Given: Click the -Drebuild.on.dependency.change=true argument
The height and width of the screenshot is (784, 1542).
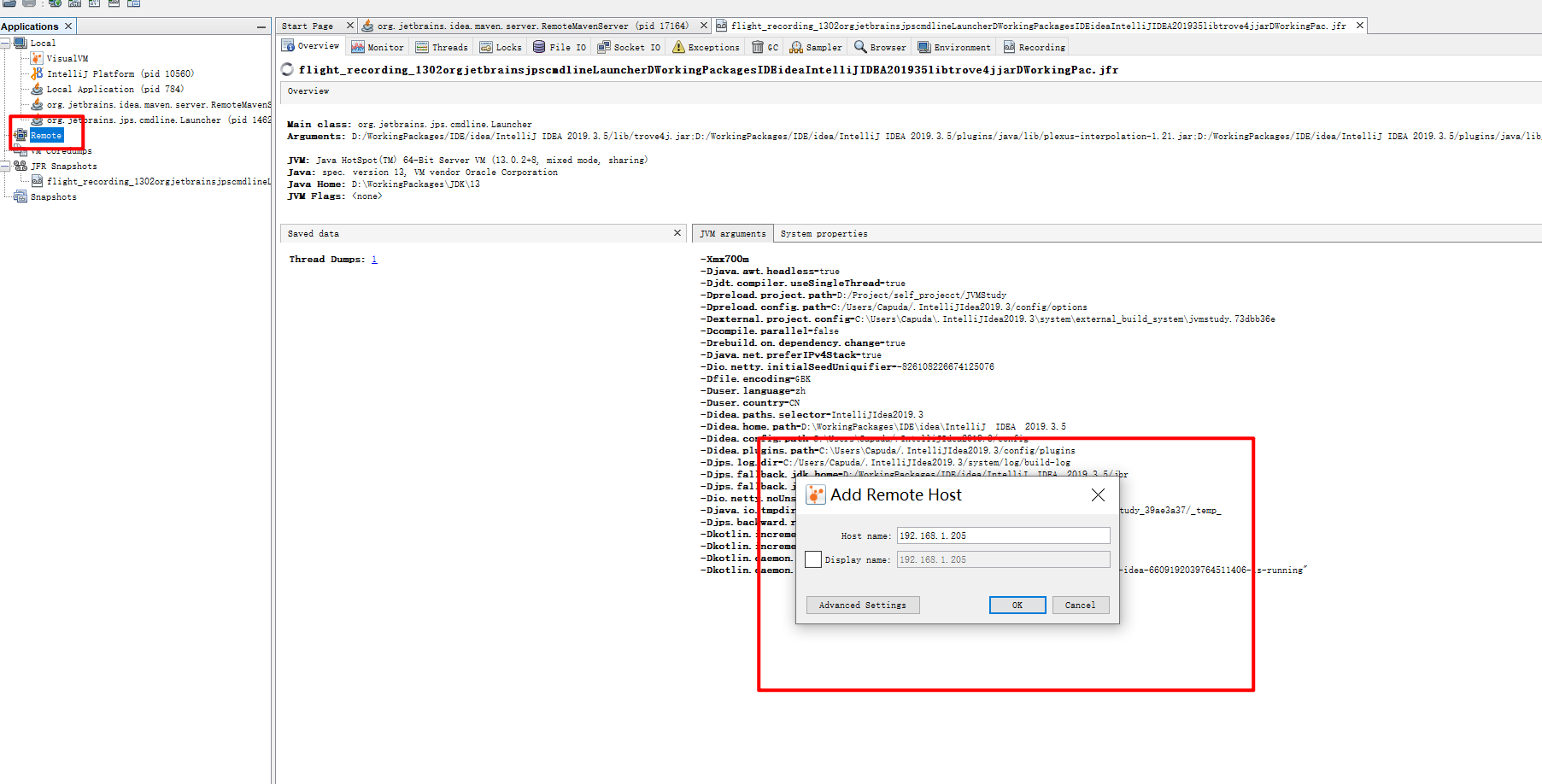Looking at the screenshot, I should (803, 342).
